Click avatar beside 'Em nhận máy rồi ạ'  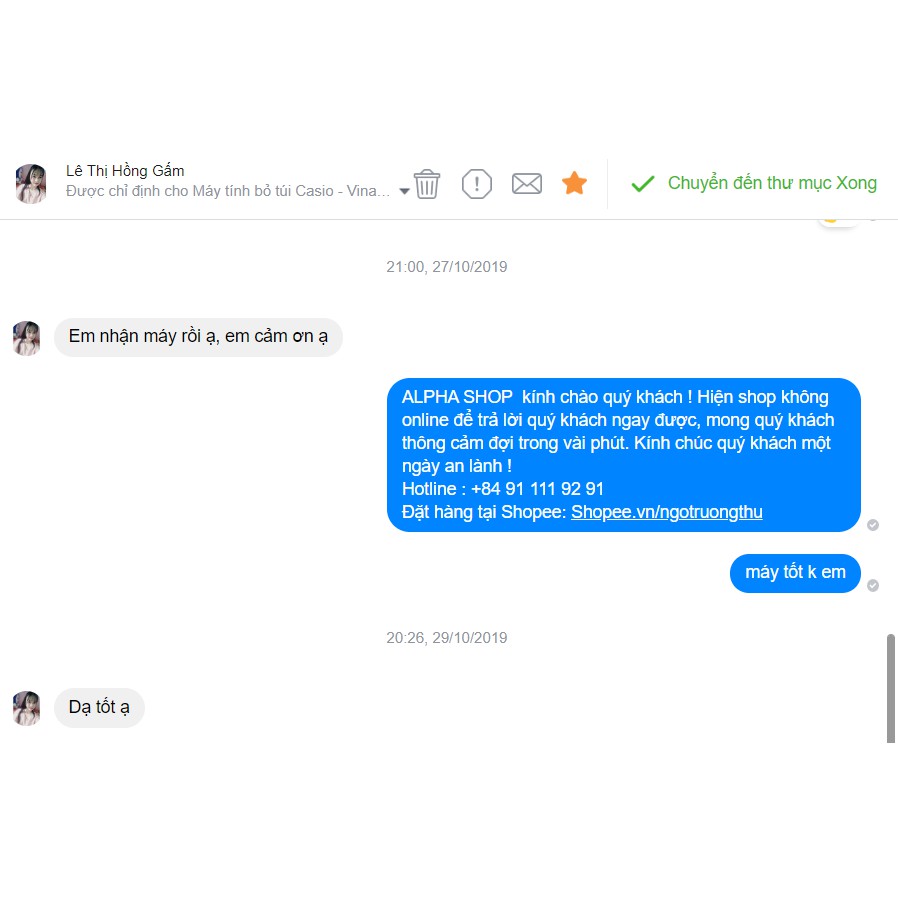point(26,338)
